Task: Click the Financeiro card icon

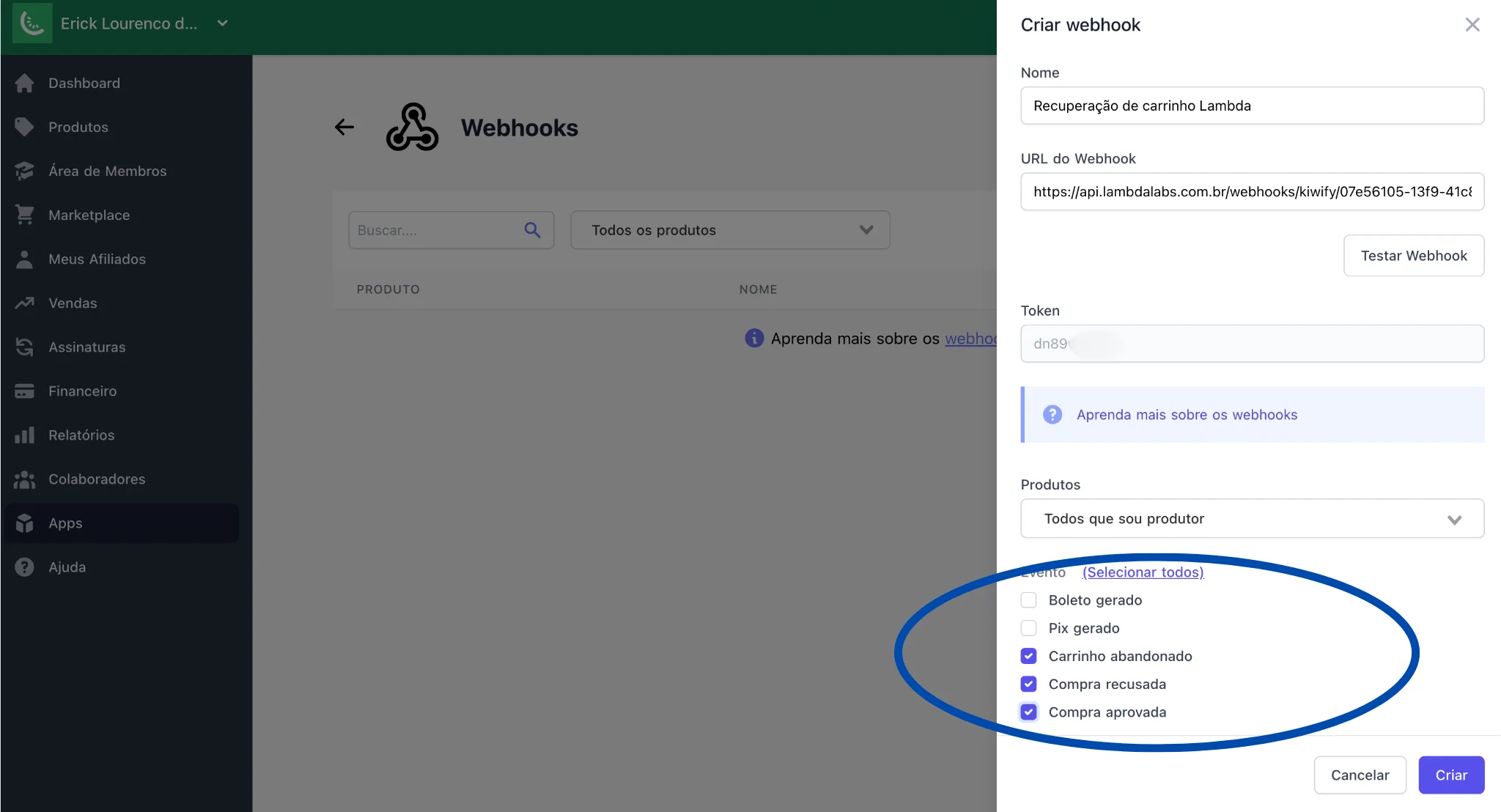Action: point(25,391)
